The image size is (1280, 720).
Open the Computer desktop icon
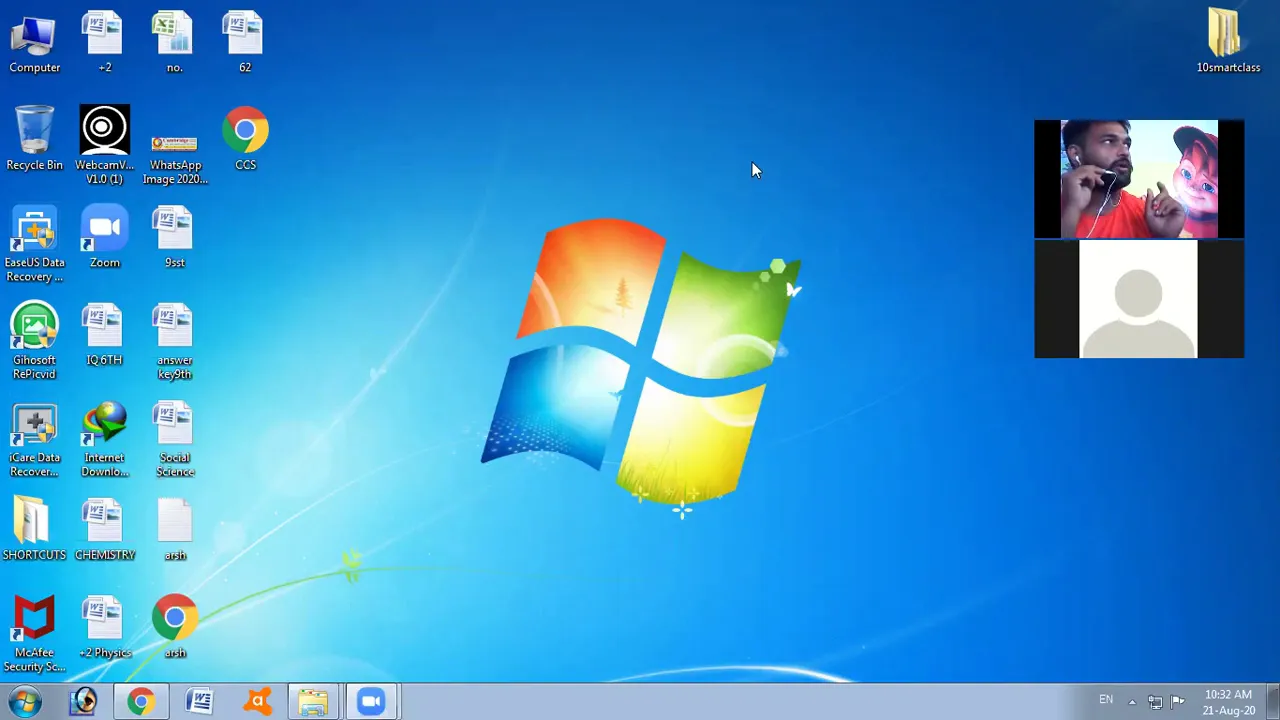tap(34, 43)
